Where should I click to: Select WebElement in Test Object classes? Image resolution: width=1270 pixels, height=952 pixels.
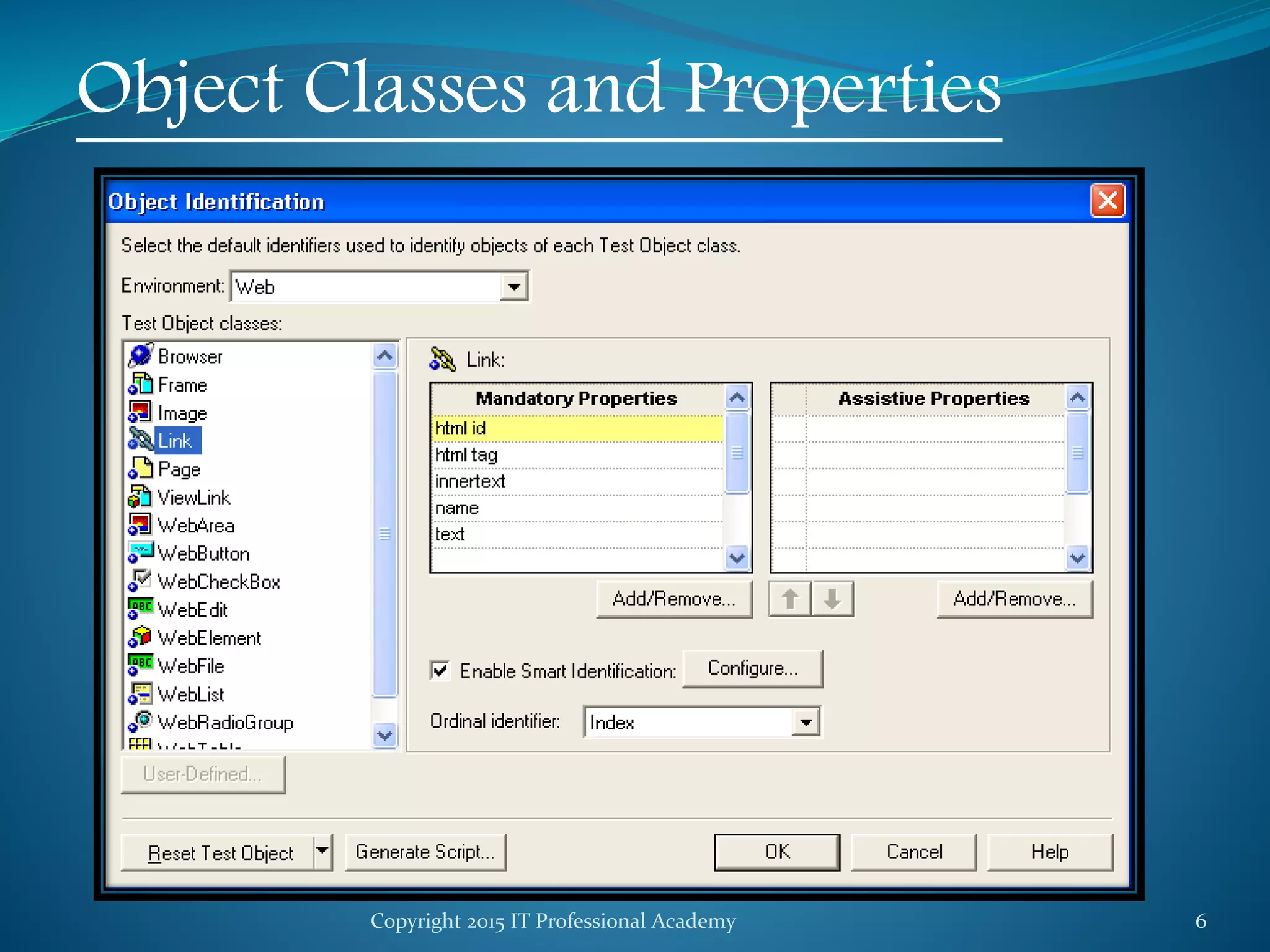(210, 638)
